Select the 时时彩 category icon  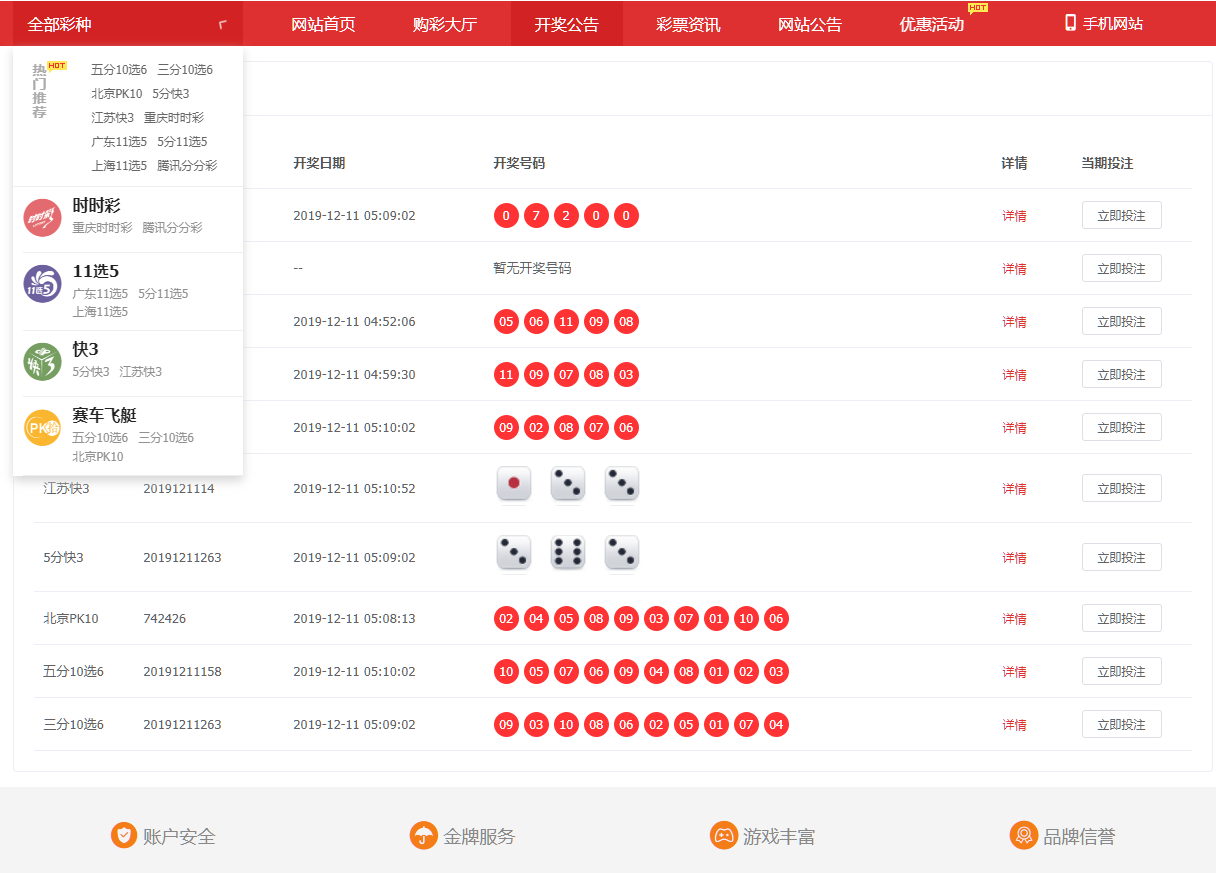coord(41,218)
